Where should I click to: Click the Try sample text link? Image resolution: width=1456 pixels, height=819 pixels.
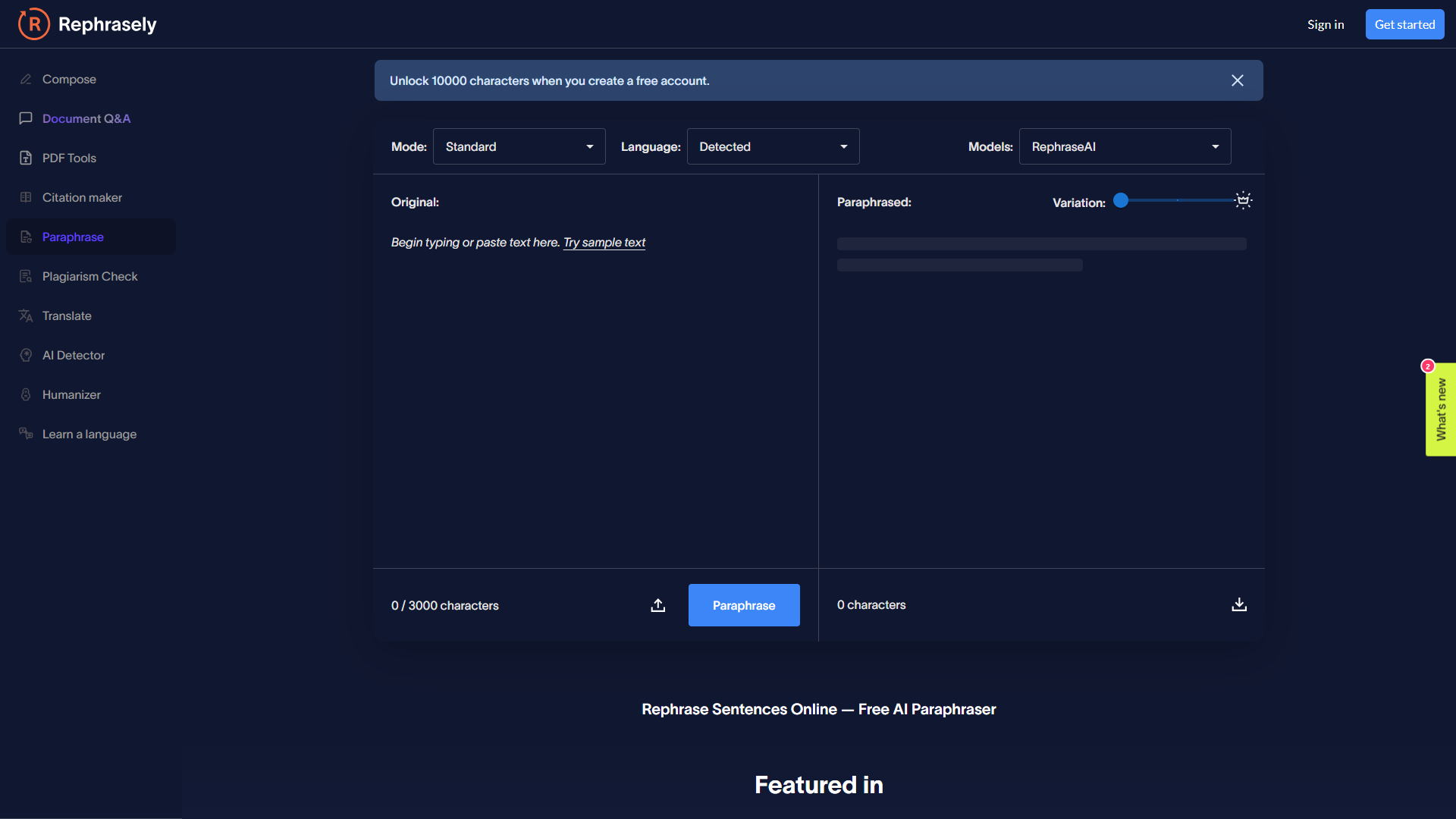click(604, 243)
